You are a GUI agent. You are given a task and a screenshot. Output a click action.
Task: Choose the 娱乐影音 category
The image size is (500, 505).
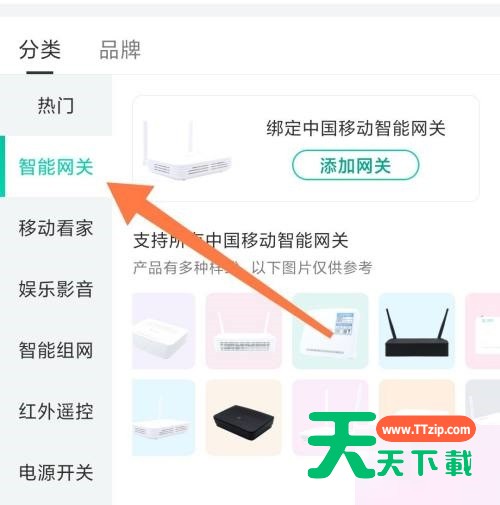pyautogui.click(x=56, y=289)
